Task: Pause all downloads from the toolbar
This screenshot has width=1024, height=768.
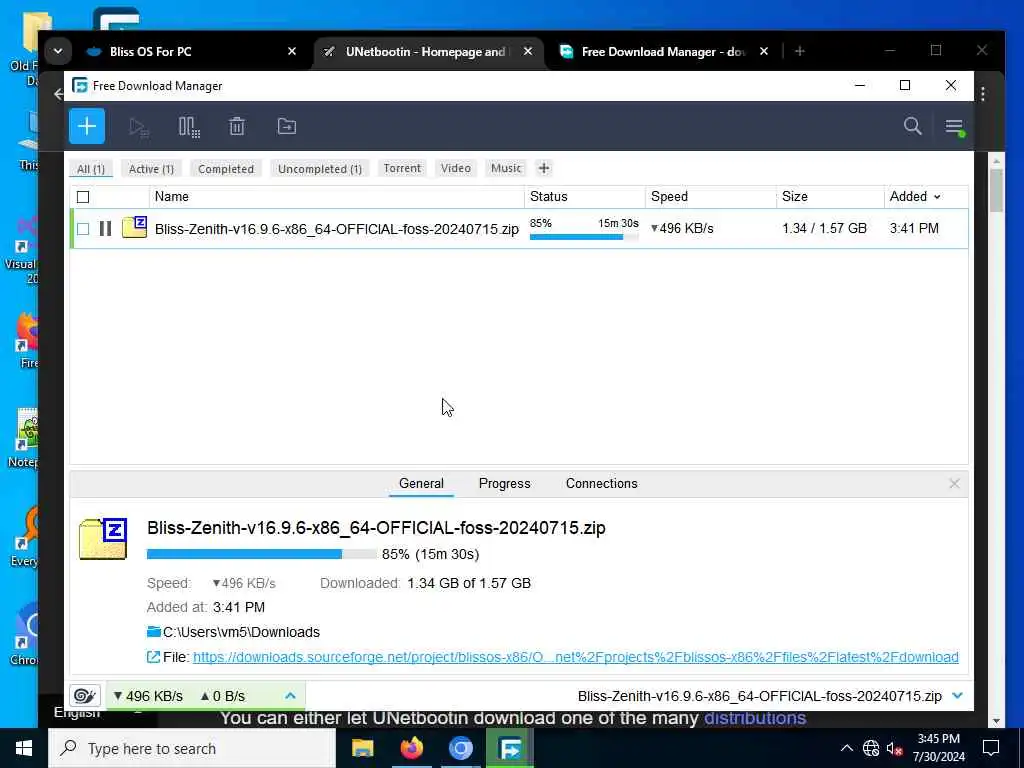Action: tap(189, 127)
